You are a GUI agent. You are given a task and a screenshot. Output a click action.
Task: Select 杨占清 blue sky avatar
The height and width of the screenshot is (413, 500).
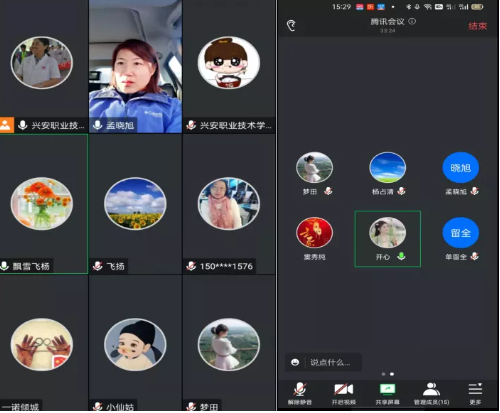[x=387, y=167]
